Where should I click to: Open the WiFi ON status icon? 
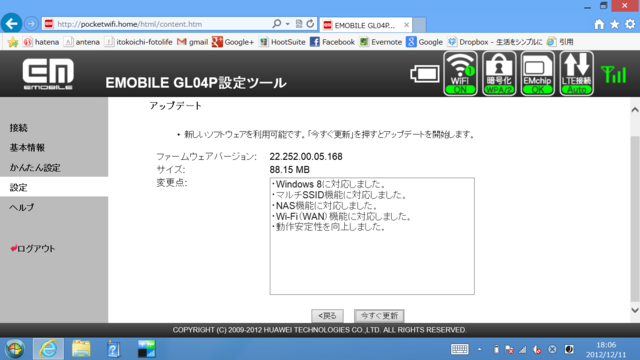click(x=460, y=73)
